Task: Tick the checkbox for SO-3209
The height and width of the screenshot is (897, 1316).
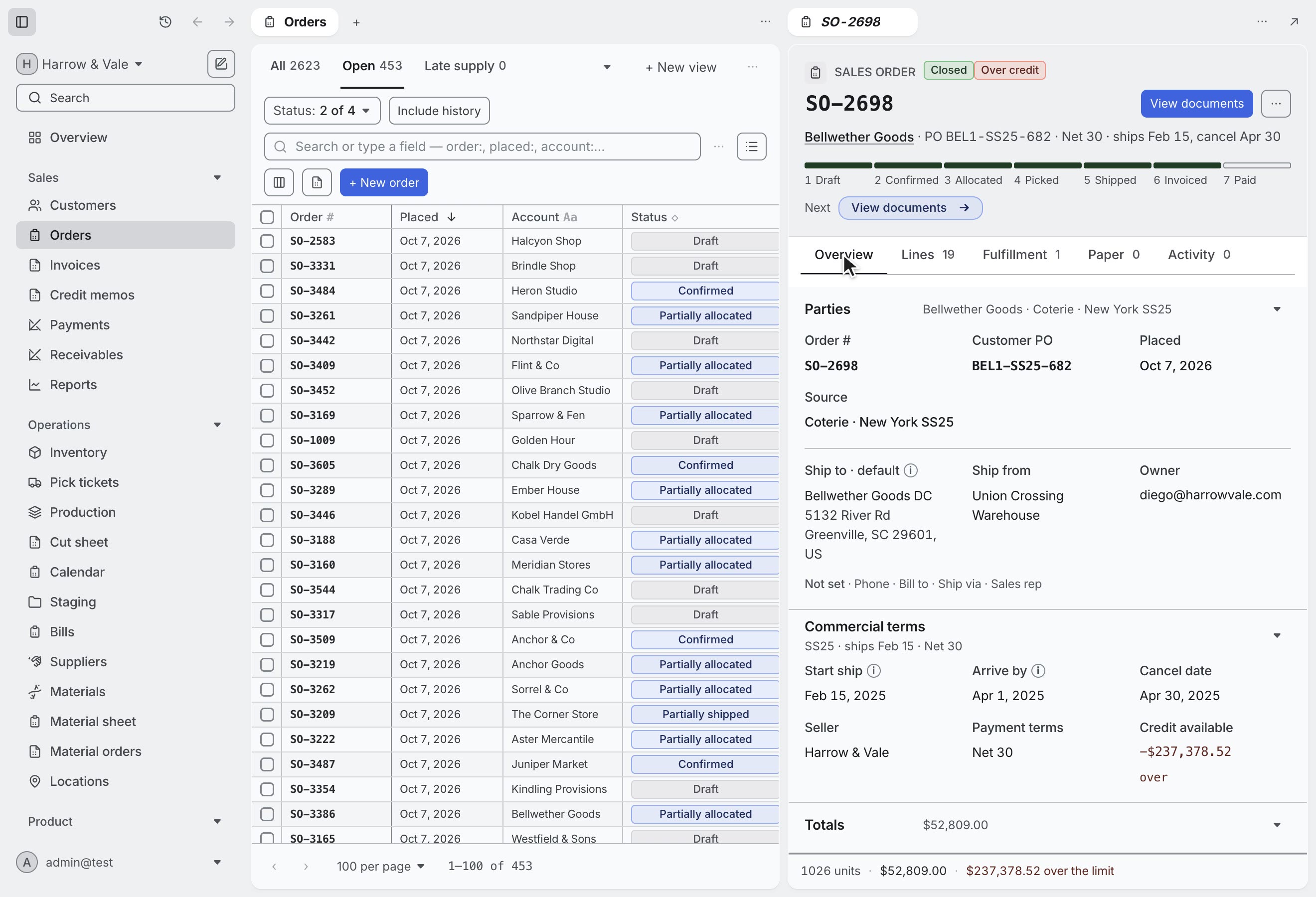Action: pyautogui.click(x=267, y=714)
